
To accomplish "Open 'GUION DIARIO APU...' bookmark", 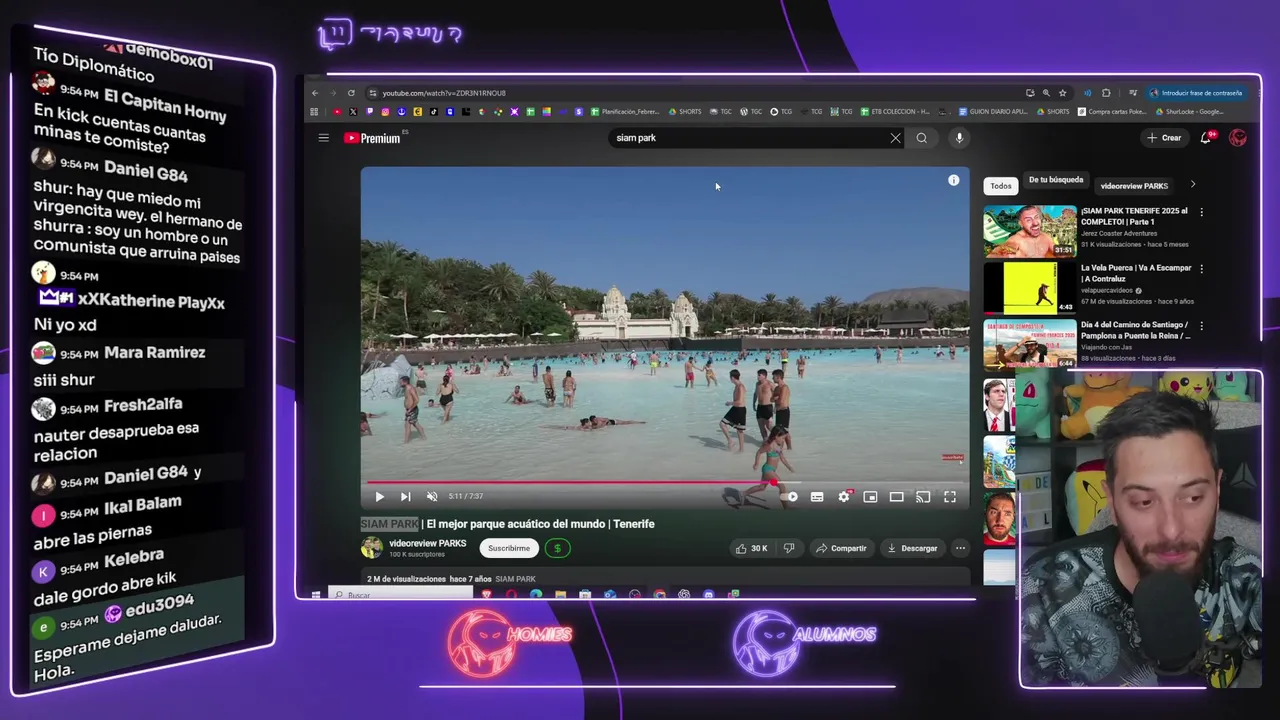I will click(x=993, y=112).
